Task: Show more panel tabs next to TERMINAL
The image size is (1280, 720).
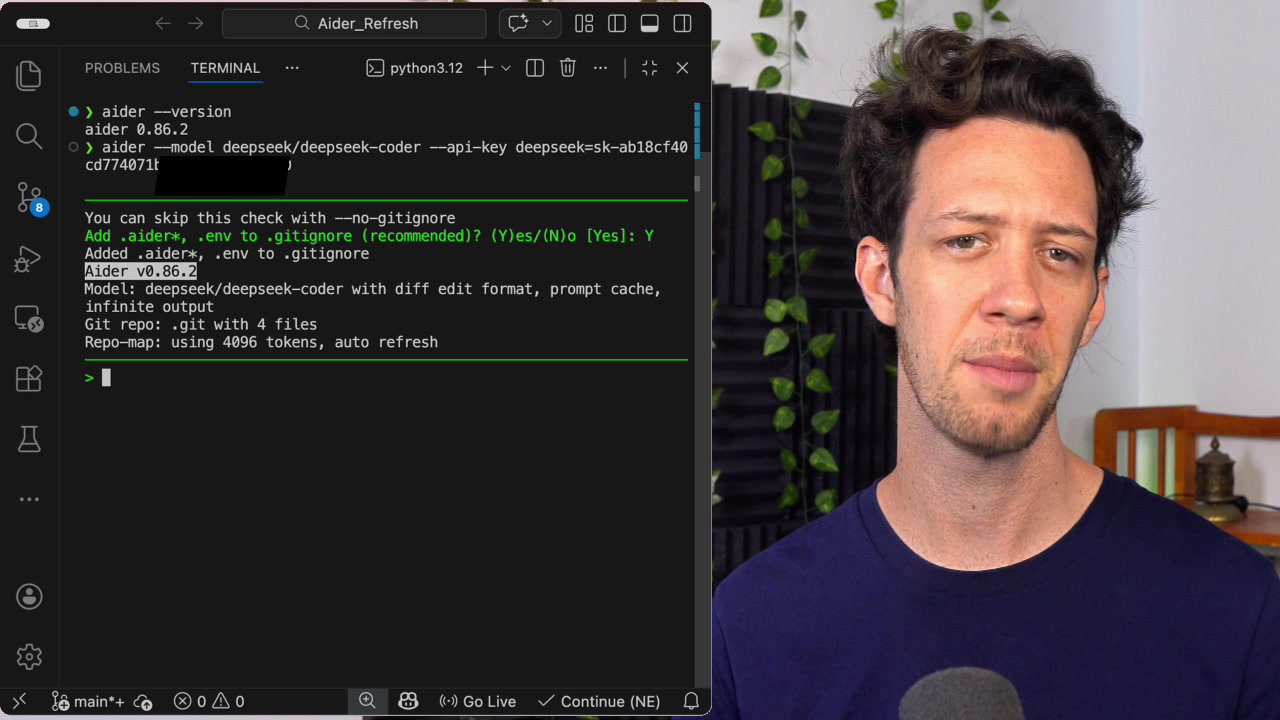Action: click(x=292, y=68)
